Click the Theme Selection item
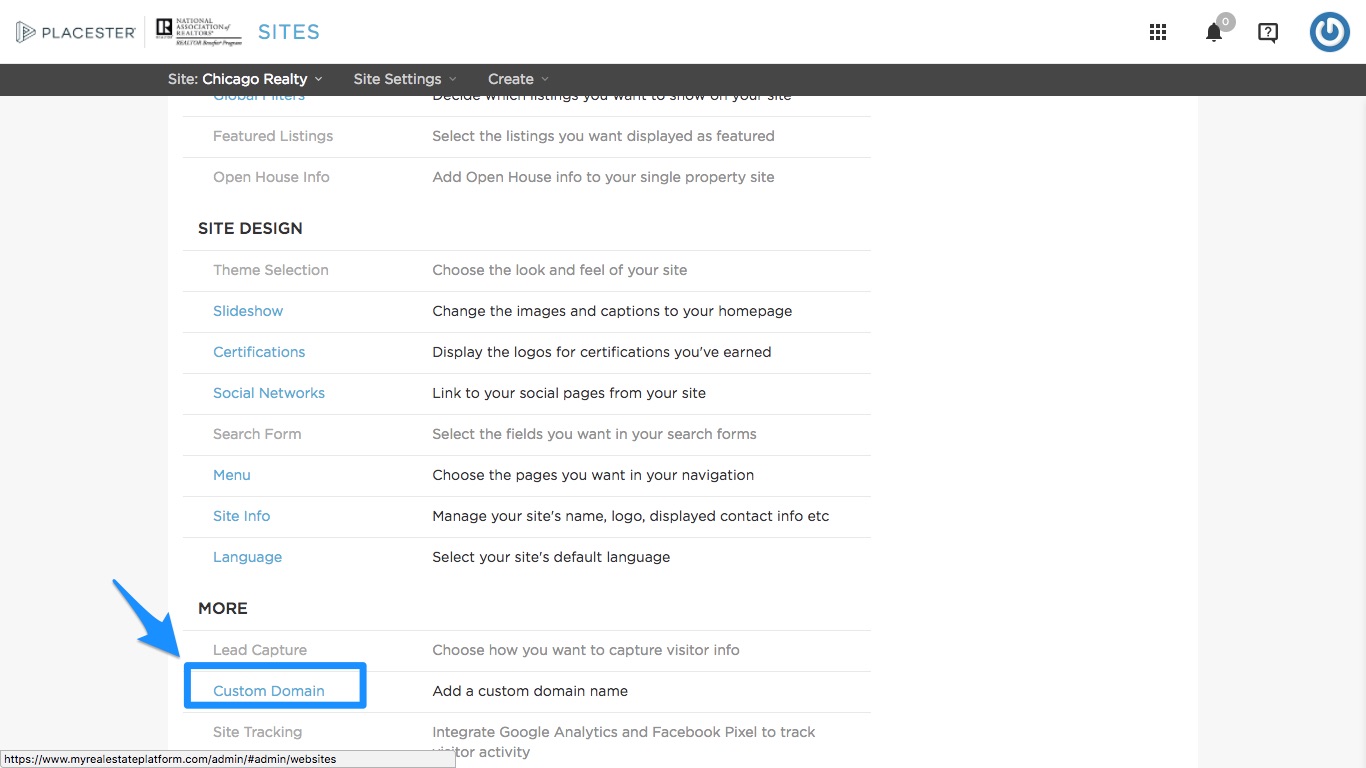Screen dimensions: 1366x768 click(271, 270)
